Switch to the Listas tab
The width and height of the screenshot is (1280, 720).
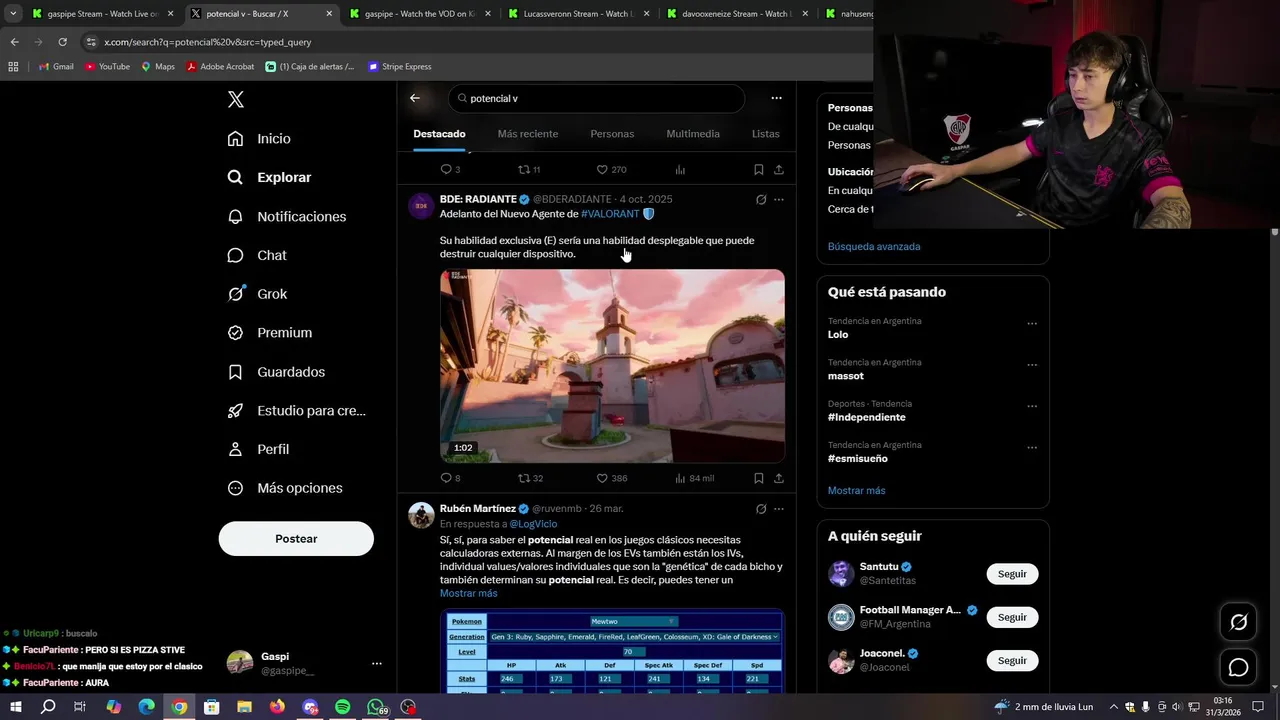click(x=765, y=134)
